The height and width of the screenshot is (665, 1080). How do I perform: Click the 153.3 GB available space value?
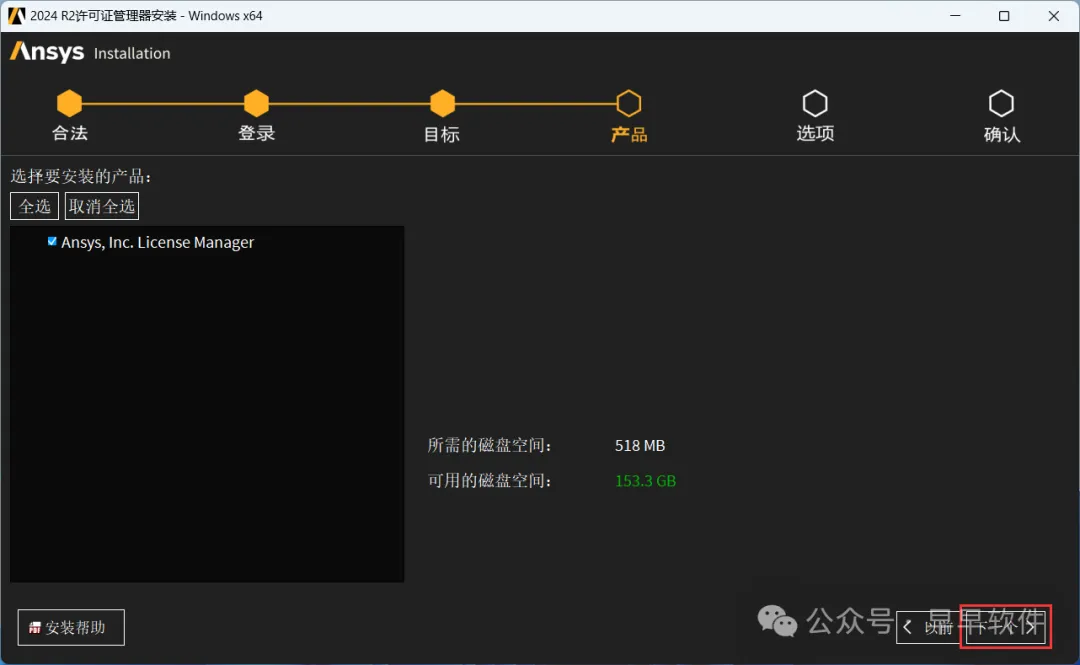tap(645, 481)
